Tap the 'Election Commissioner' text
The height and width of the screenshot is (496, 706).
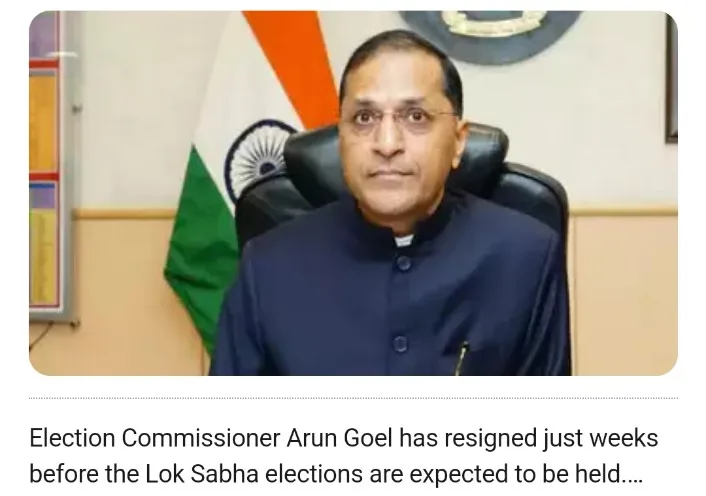[154, 438]
